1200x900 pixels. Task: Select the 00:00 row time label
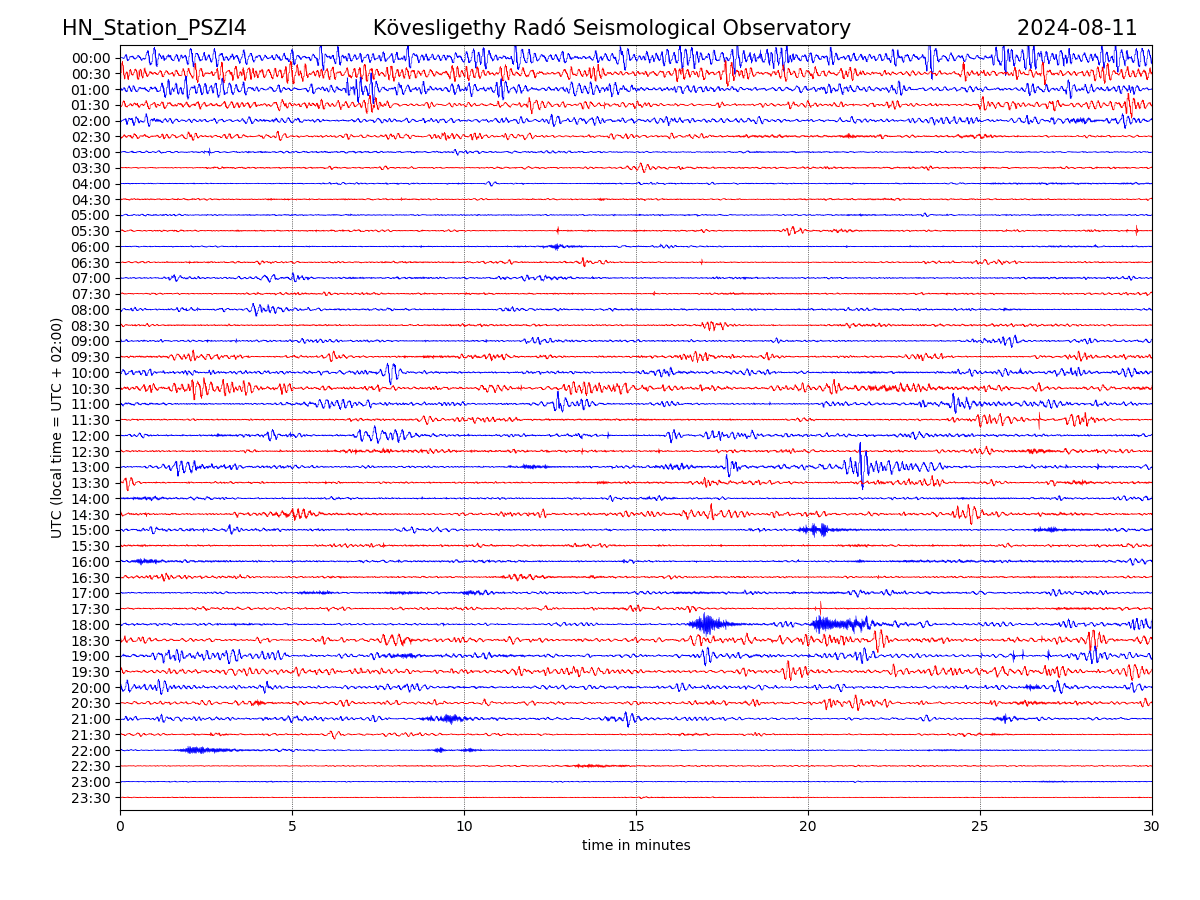click(x=91, y=58)
